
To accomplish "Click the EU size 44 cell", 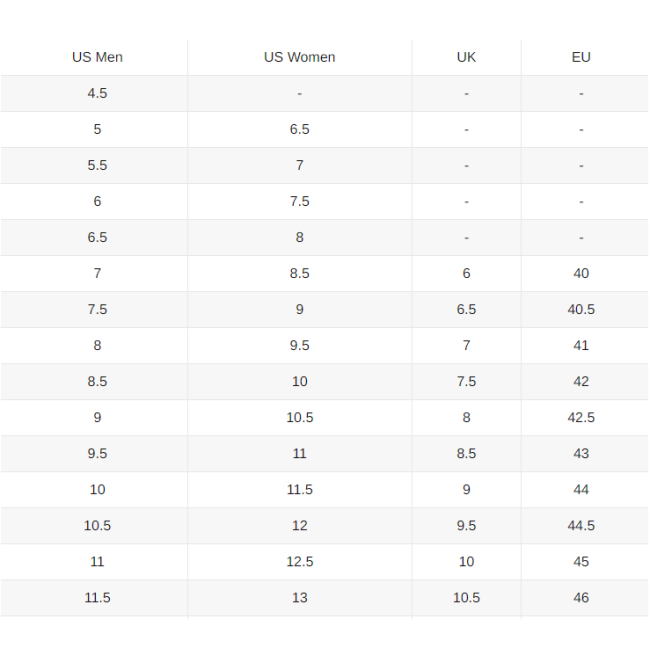I will tap(581, 489).
